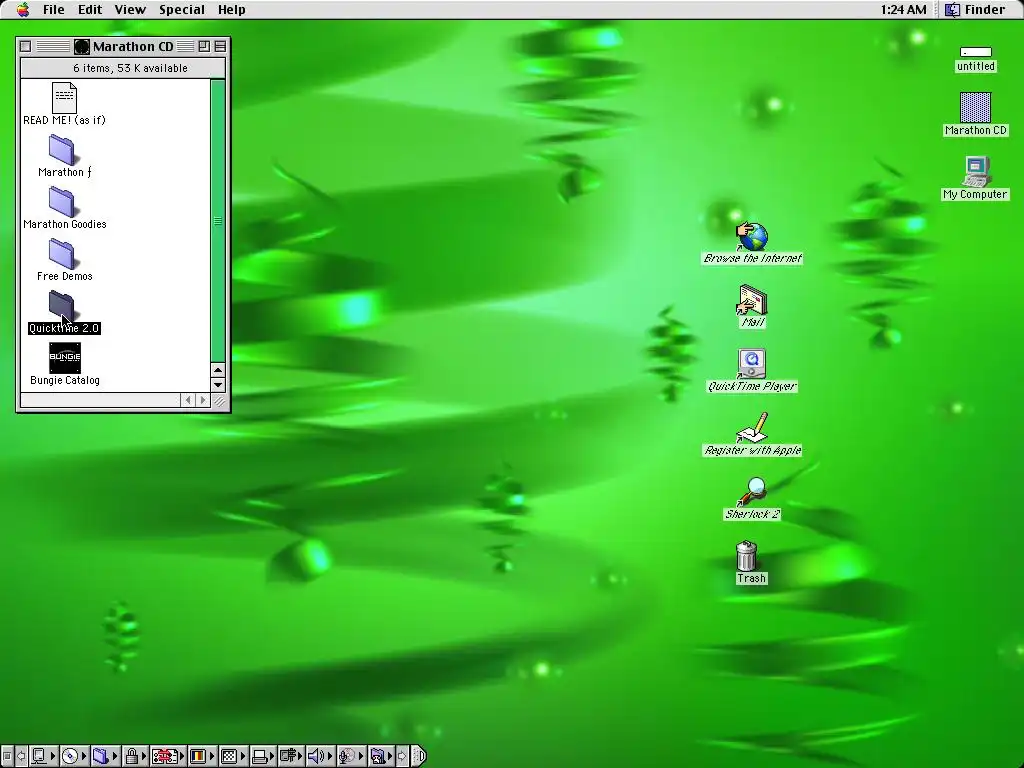Click horizontal scroll right arrow in Marathon CD
Image resolution: width=1024 pixels, height=768 pixels.
click(202, 400)
